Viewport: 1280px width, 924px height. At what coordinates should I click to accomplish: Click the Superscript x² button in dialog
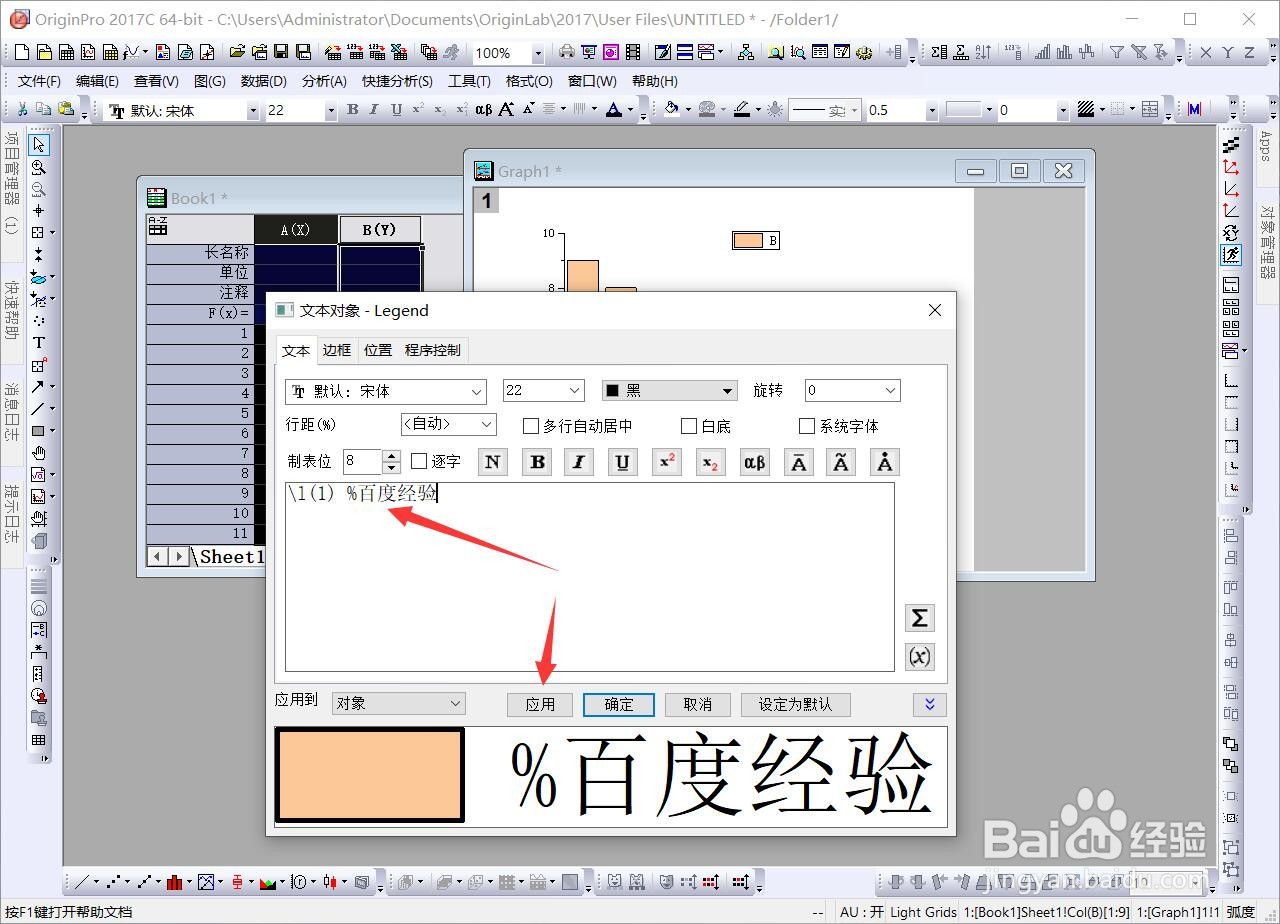[x=667, y=462]
